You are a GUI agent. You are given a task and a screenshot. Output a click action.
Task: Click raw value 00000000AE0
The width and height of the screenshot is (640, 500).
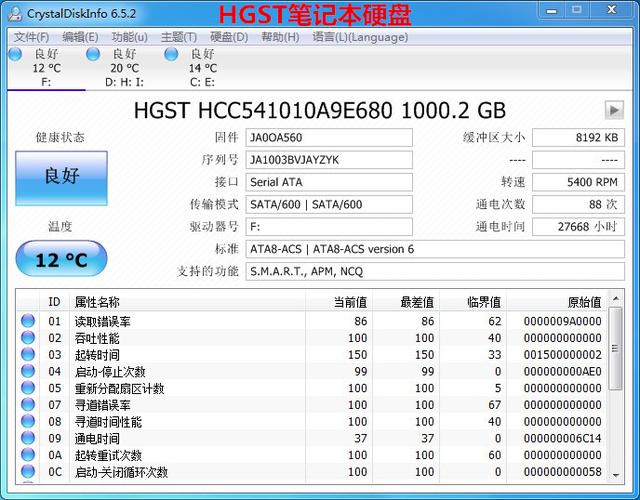click(x=562, y=371)
